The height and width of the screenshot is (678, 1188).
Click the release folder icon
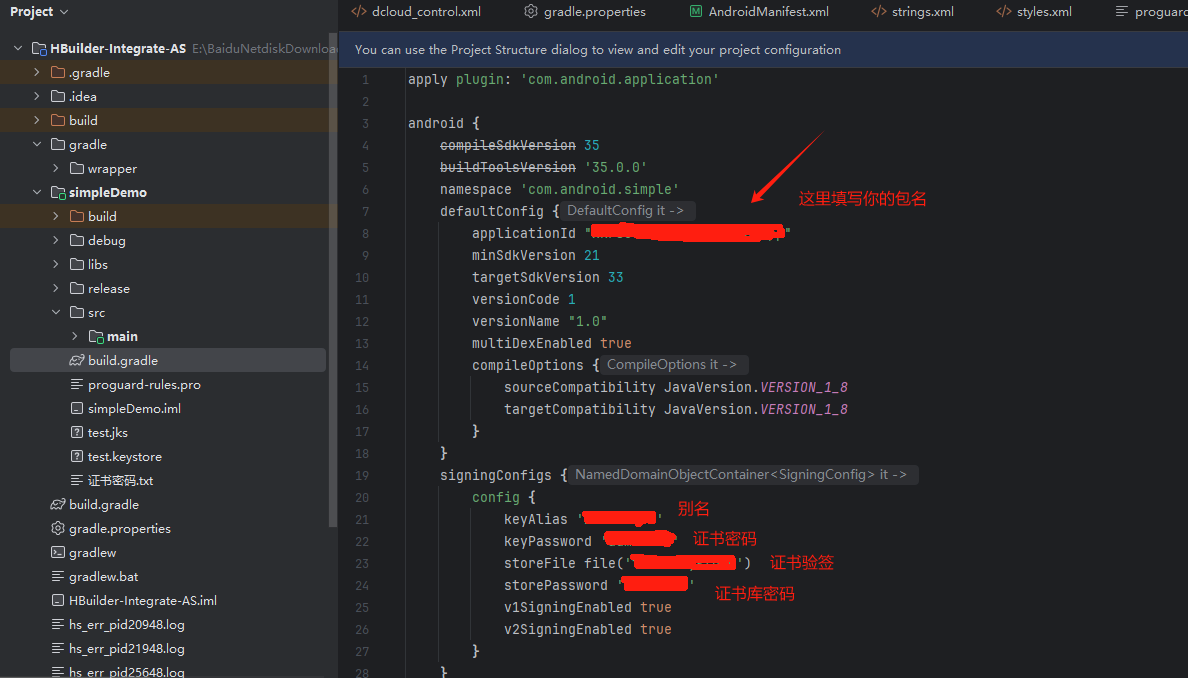pyautogui.click(x=77, y=289)
